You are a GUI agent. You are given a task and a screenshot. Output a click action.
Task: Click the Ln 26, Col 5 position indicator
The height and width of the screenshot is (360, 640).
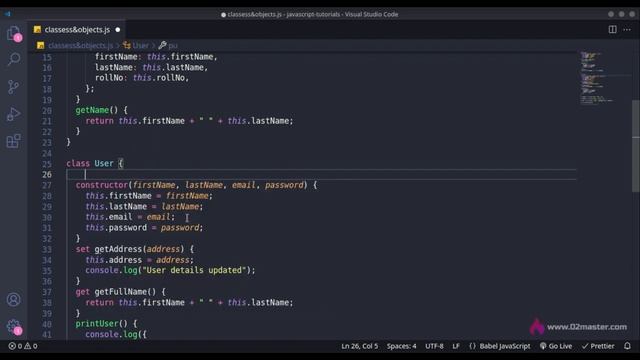[360, 346]
